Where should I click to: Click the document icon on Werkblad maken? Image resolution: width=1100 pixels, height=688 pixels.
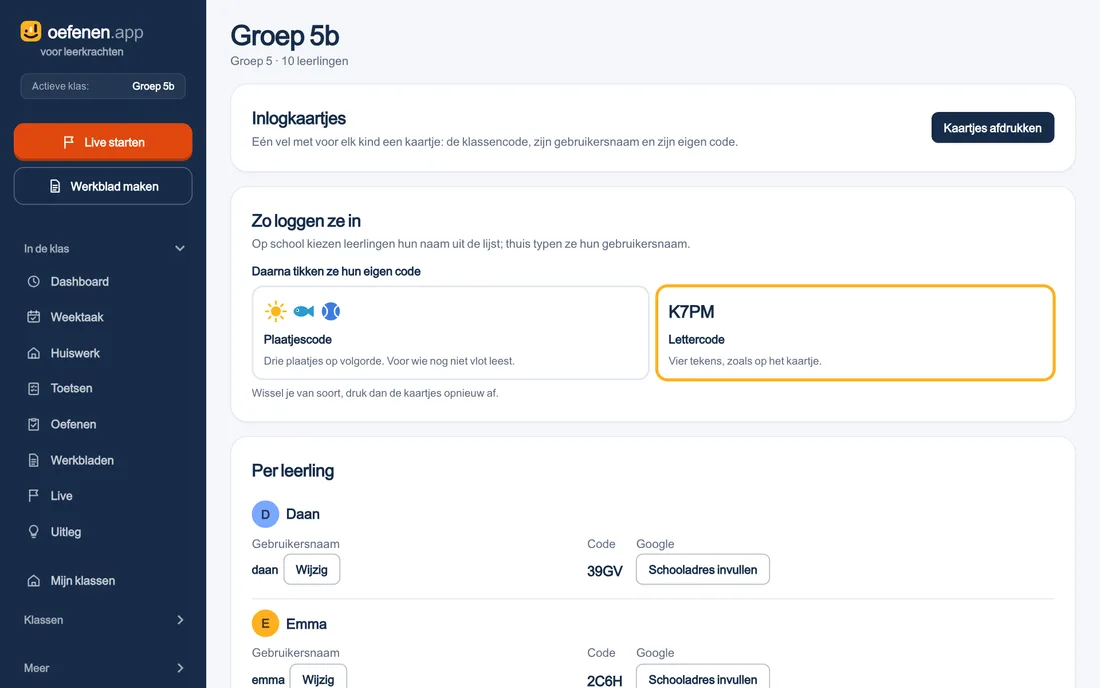click(55, 187)
